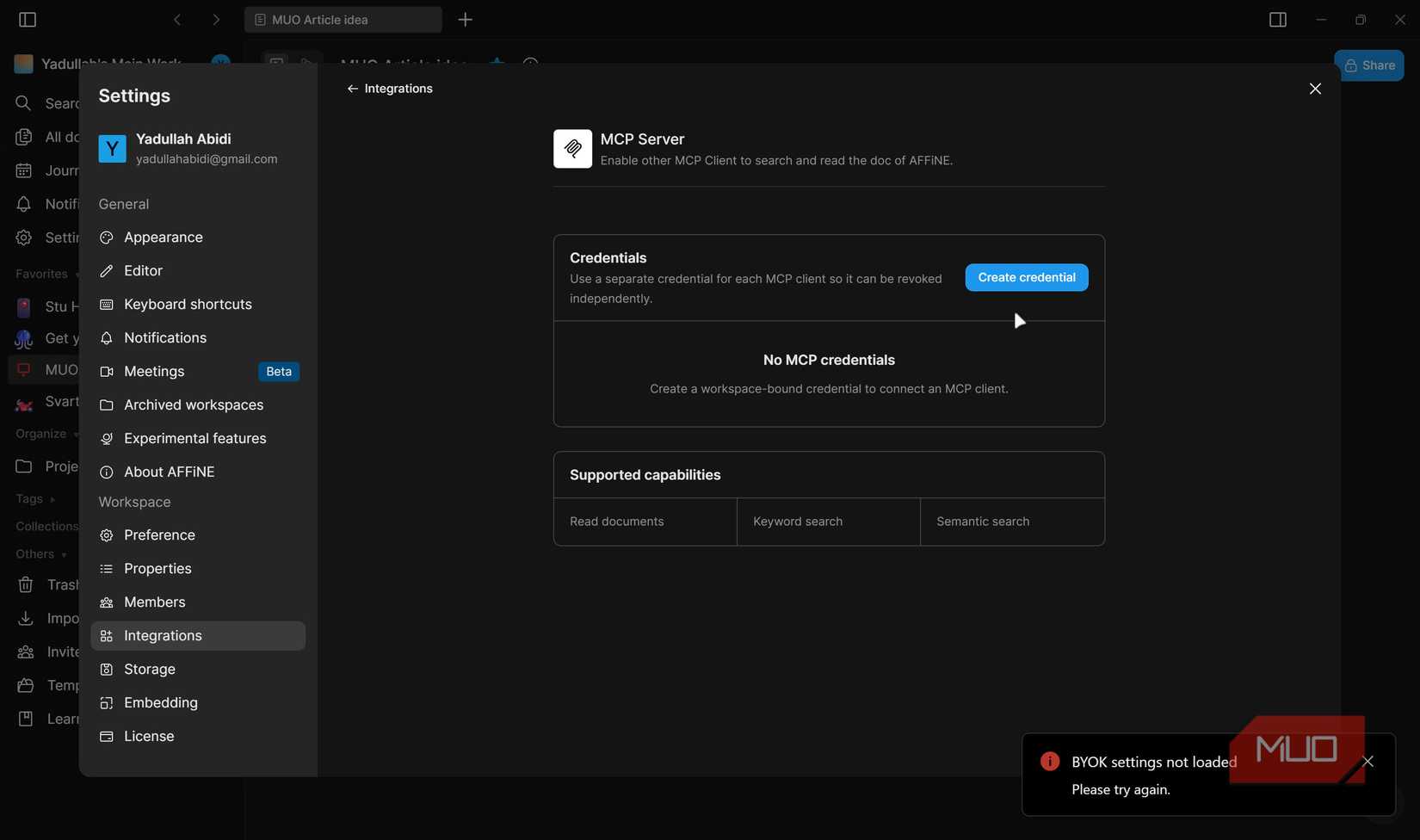The height and width of the screenshot is (840, 1420).
Task: Open Meetings settings
Action: click(198, 372)
